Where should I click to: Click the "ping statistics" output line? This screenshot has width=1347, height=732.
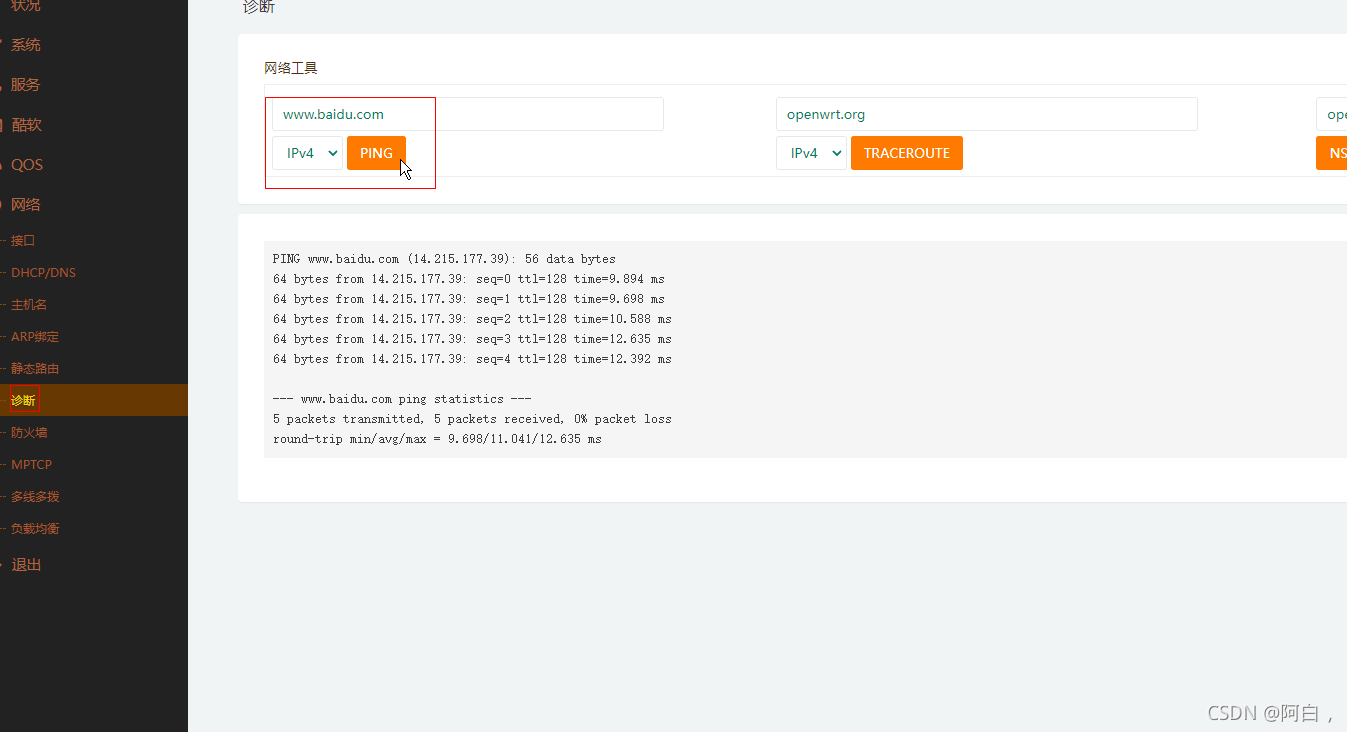coord(402,399)
